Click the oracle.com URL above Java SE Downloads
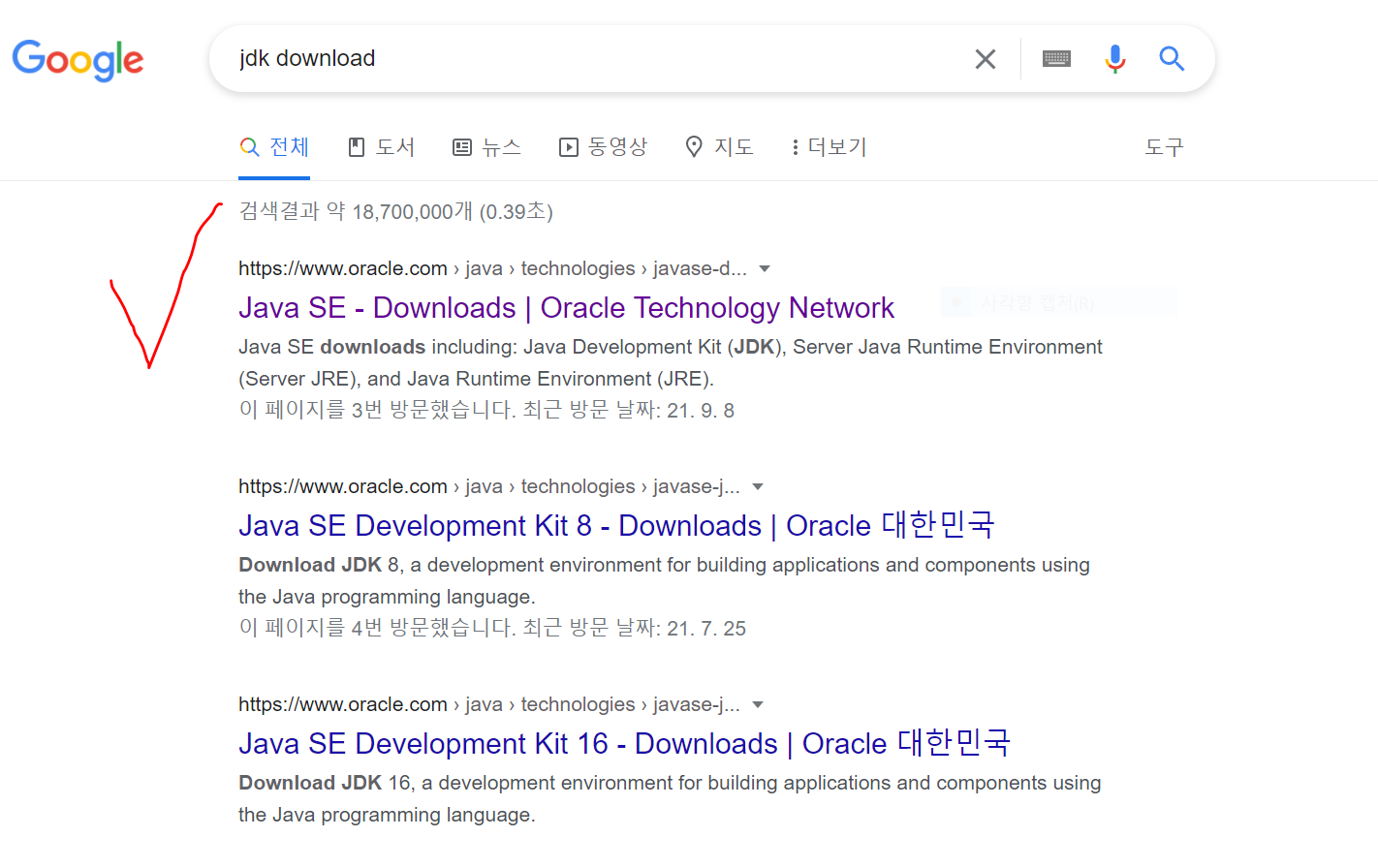This screenshot has width=1378, height=868. click(492, 268)
